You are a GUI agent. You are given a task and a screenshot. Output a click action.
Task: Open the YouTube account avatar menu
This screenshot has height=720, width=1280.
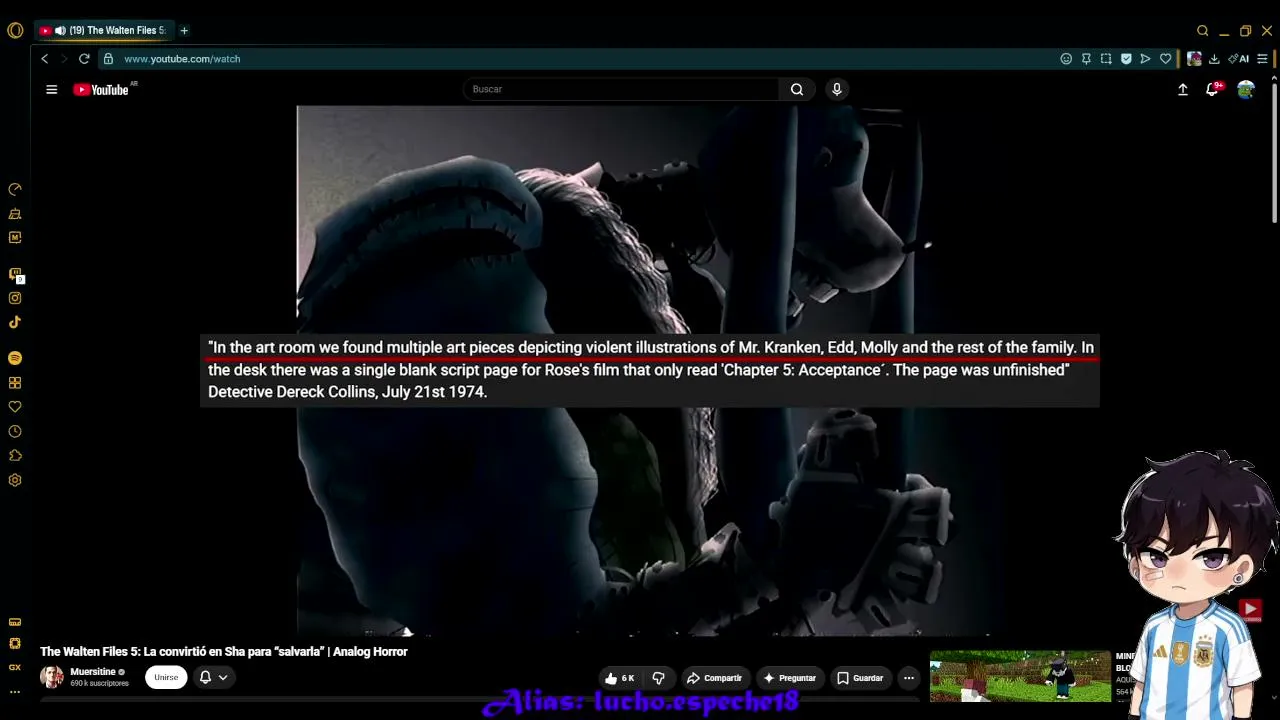1246,89
